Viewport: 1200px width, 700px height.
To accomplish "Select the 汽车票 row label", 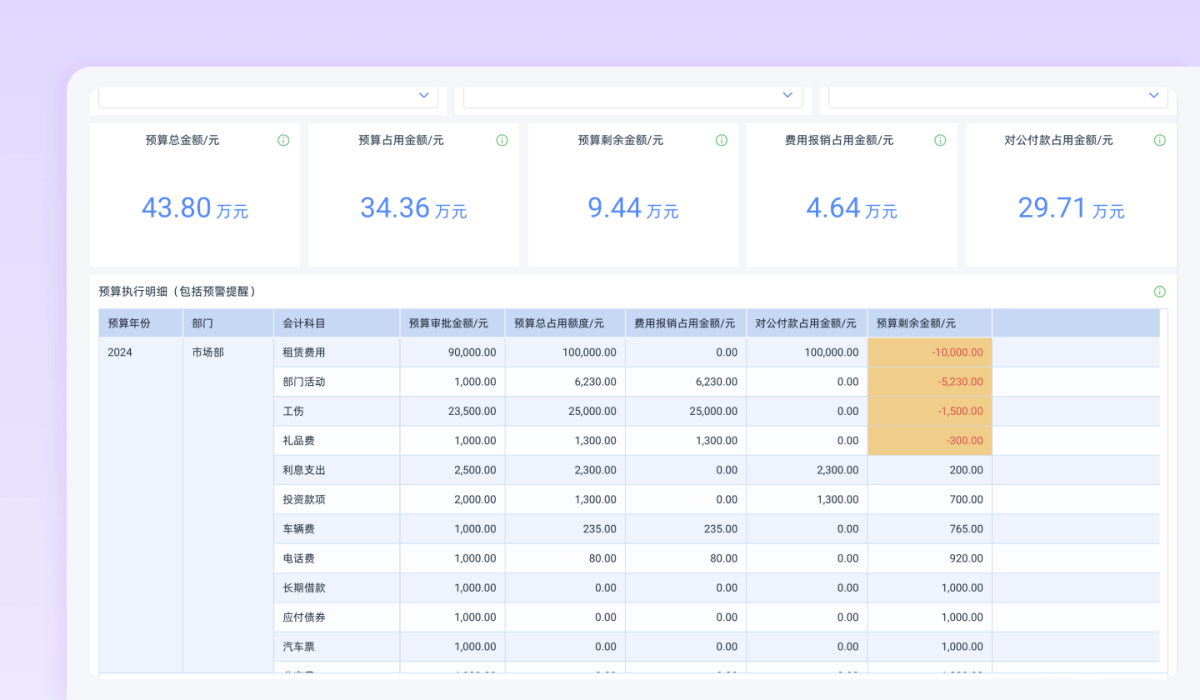I will tap(299, 646).
